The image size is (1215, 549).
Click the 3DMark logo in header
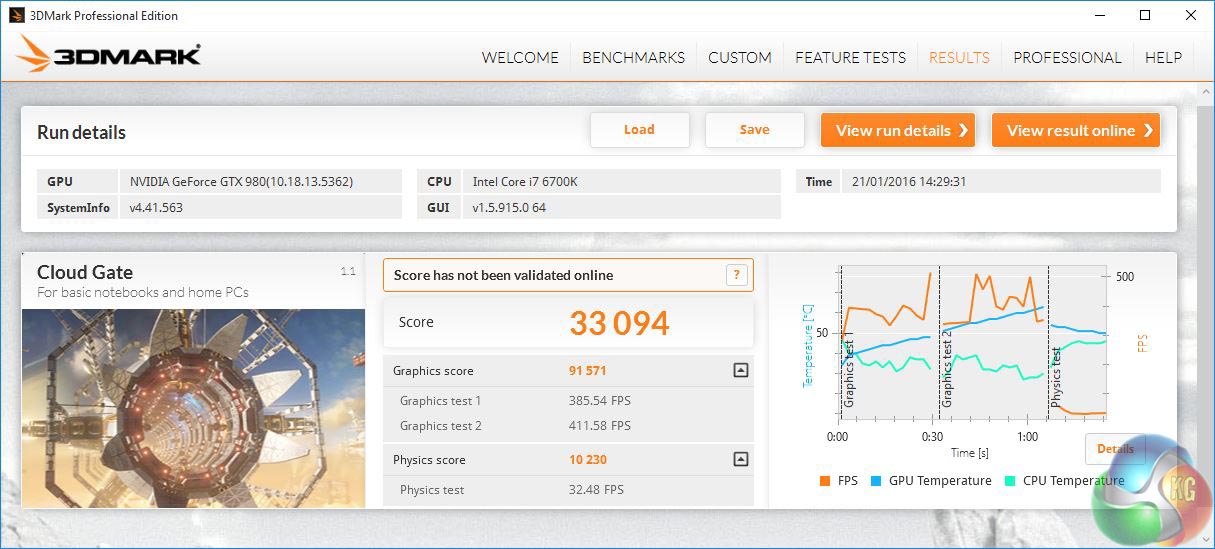pos(109,54)
